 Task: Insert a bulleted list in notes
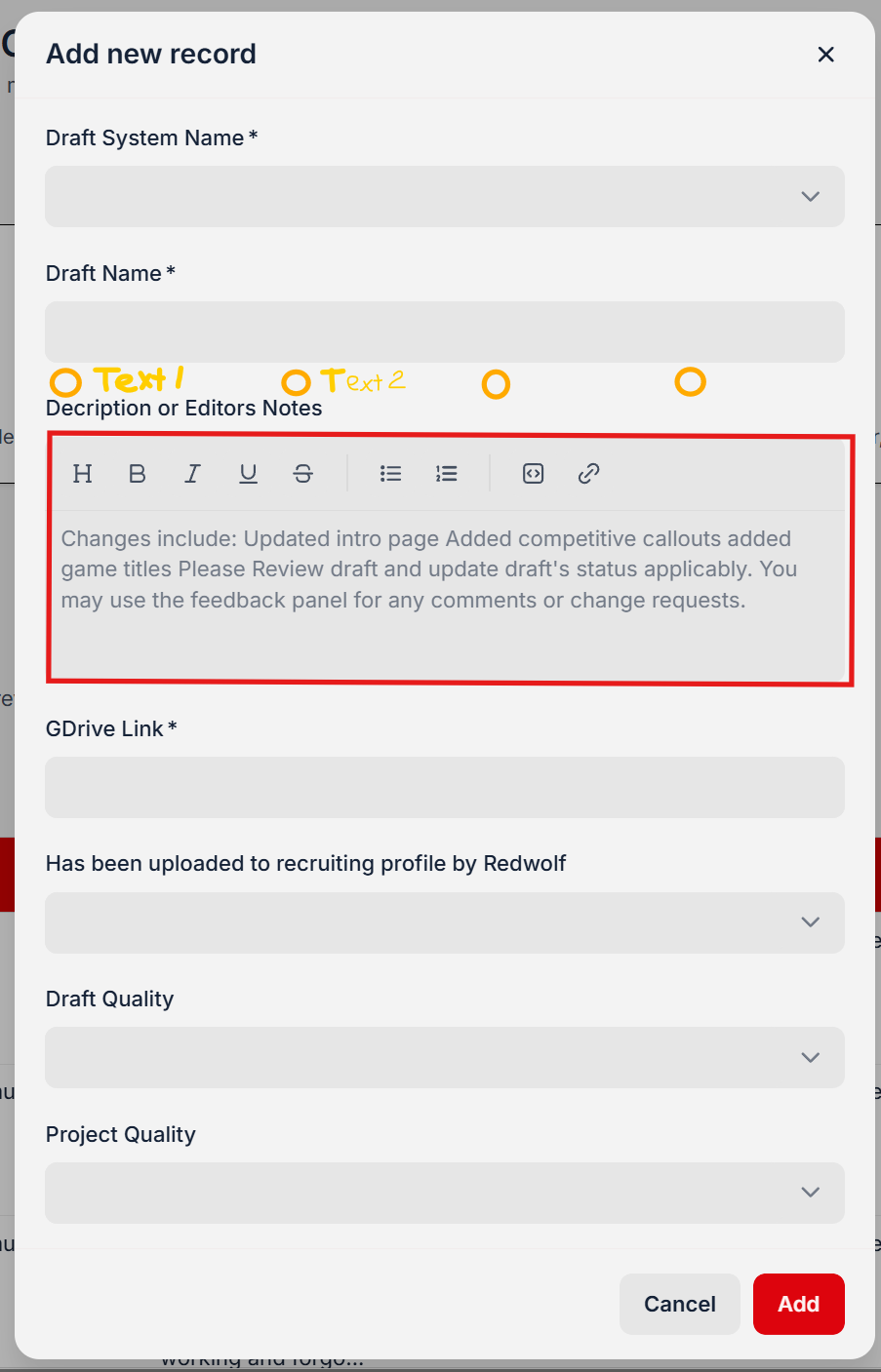(x=390, y=474)
